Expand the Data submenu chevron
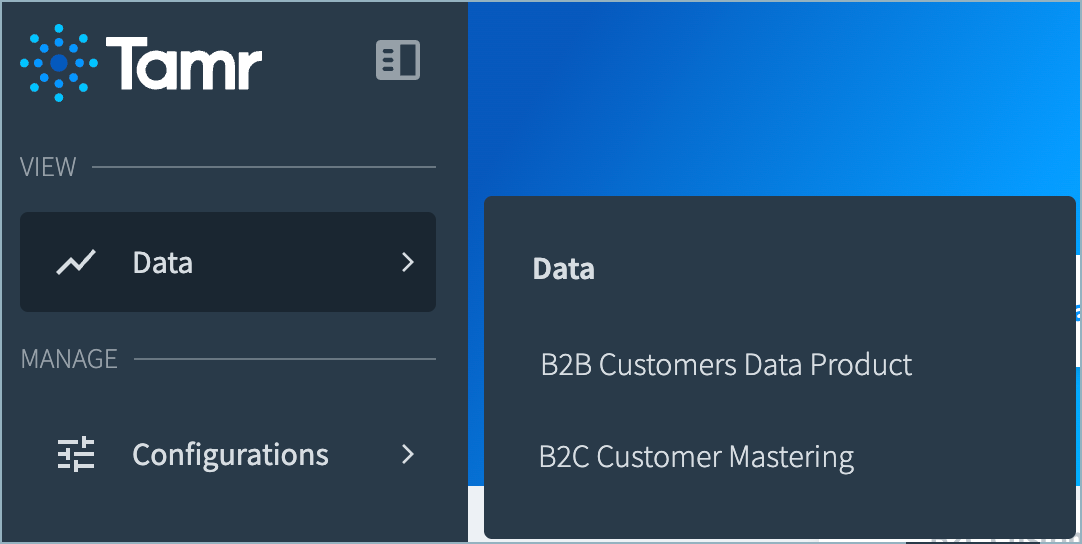The height and width of the screenshot is (544, 1082). (408, 262)
